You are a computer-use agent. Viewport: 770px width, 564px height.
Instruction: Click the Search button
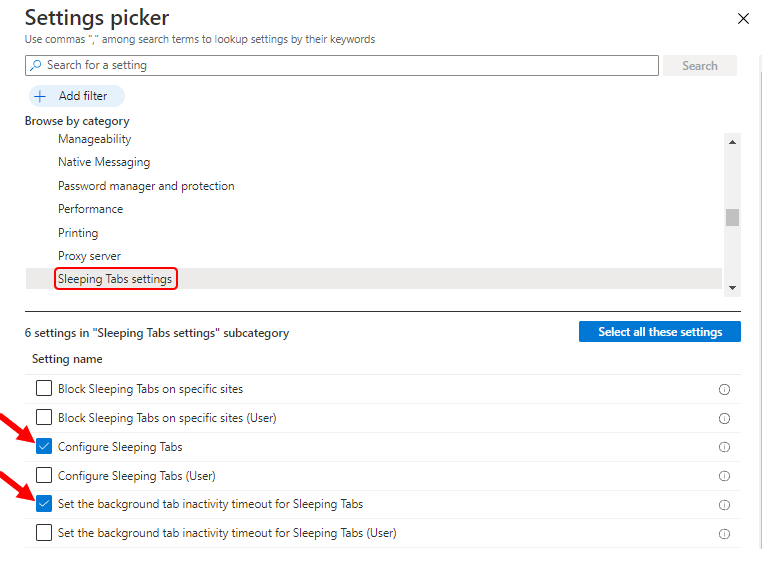coord(699,65)
